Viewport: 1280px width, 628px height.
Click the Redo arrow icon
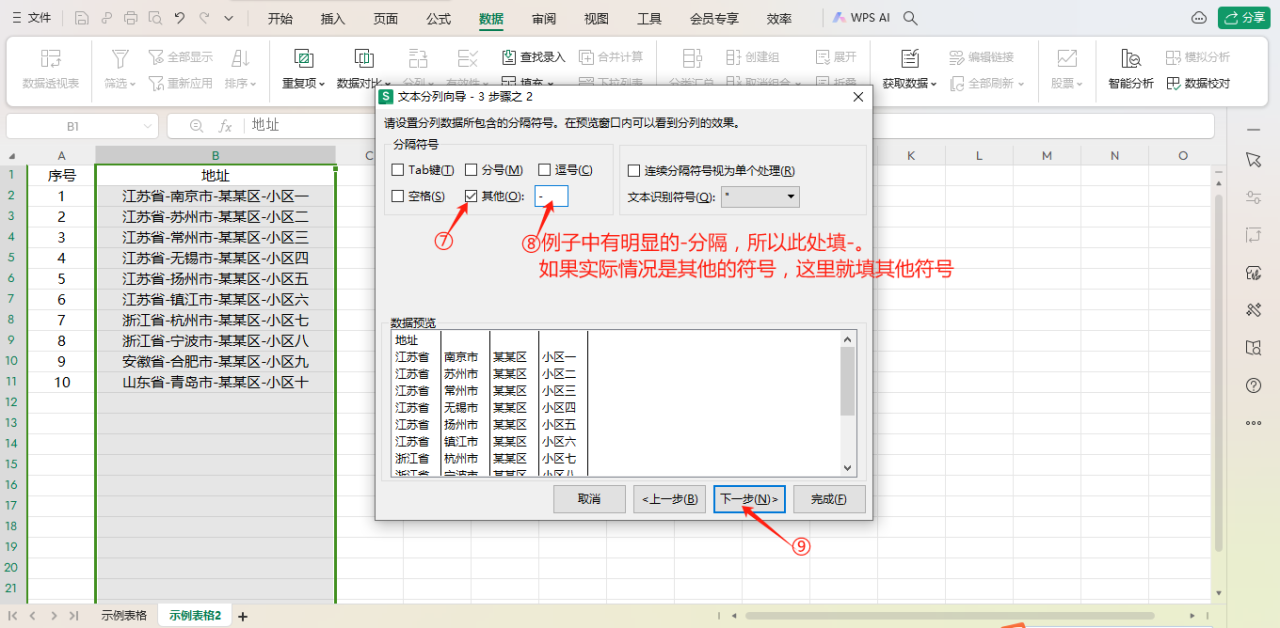(204, 18)
